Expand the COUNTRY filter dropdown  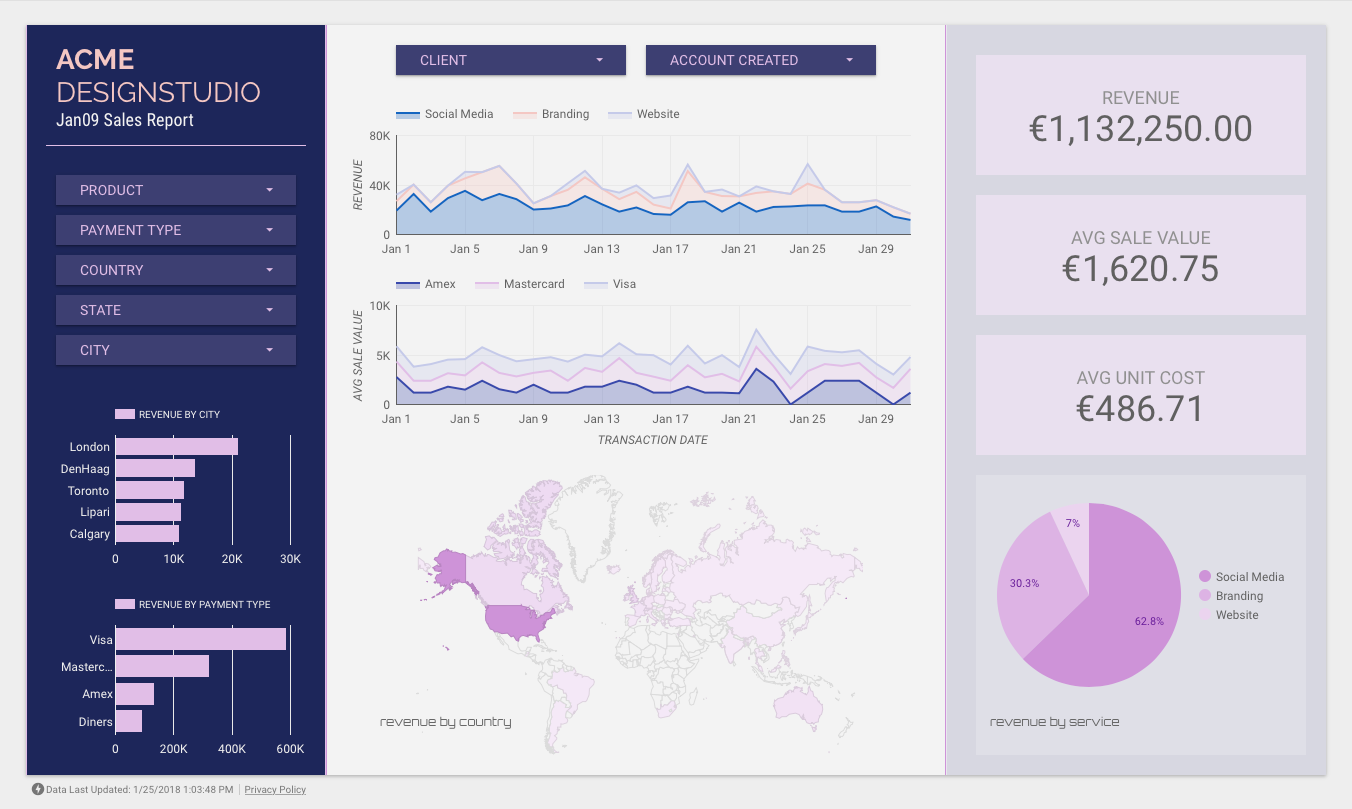[176, 270]
